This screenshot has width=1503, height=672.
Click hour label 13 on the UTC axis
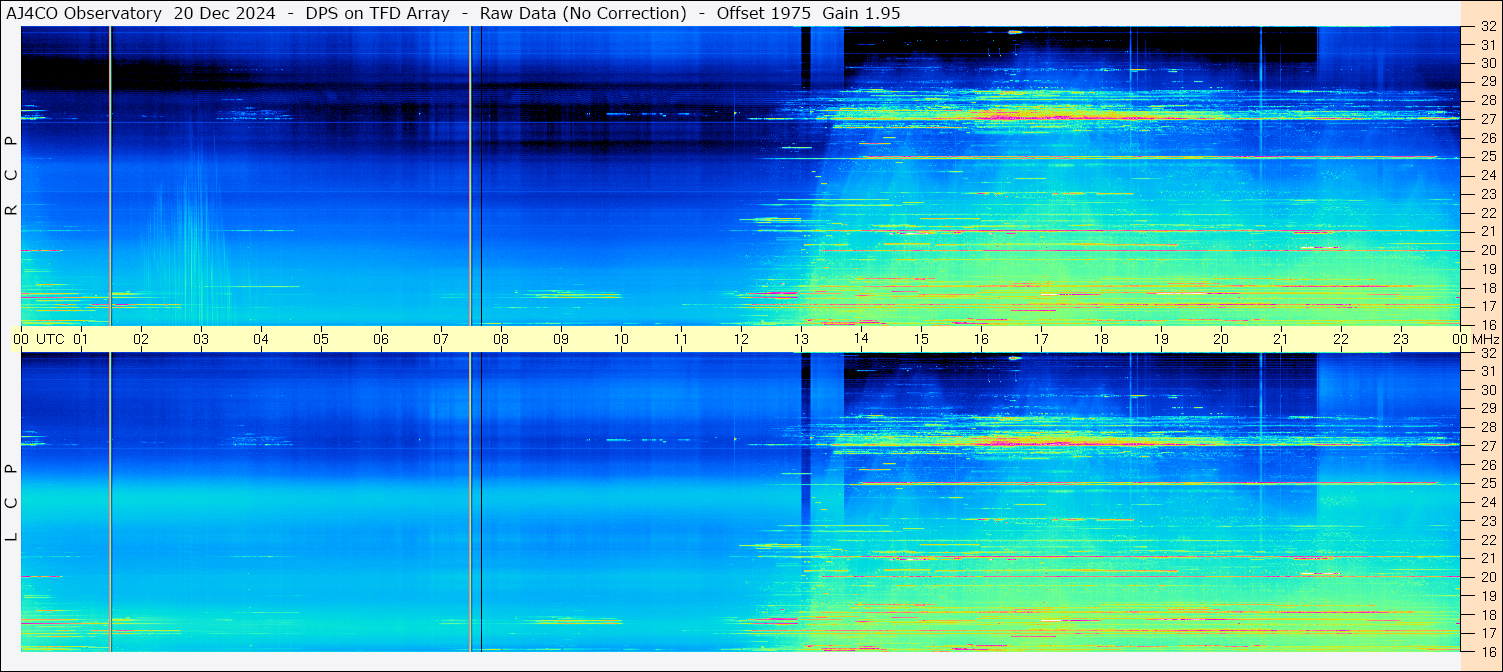pos(801,339)
